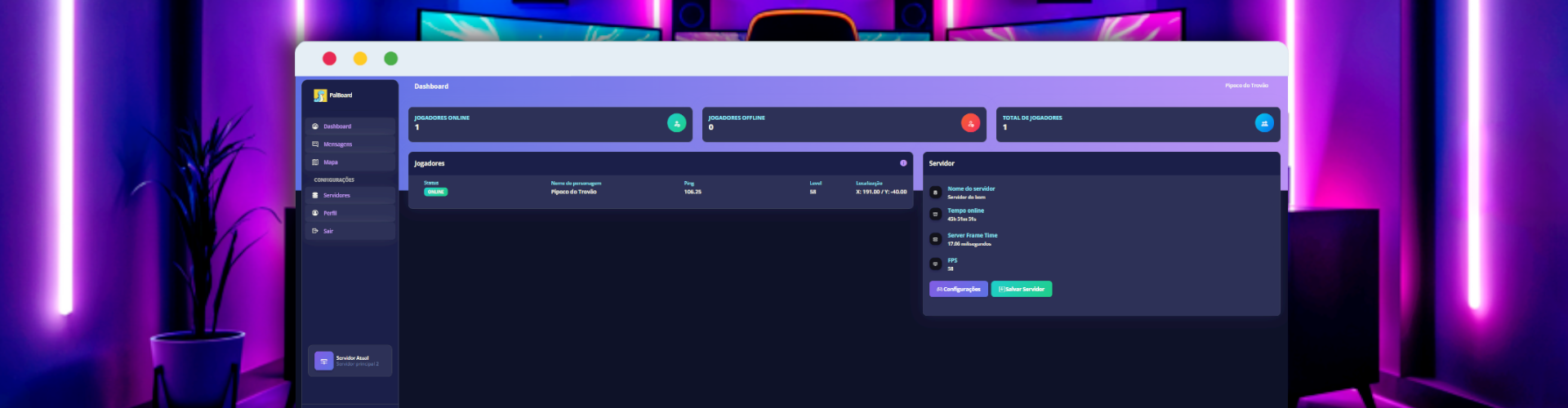Click the Mapa map icon
The width and height of the screenshot is (1568, 408).
pos(315,162)
